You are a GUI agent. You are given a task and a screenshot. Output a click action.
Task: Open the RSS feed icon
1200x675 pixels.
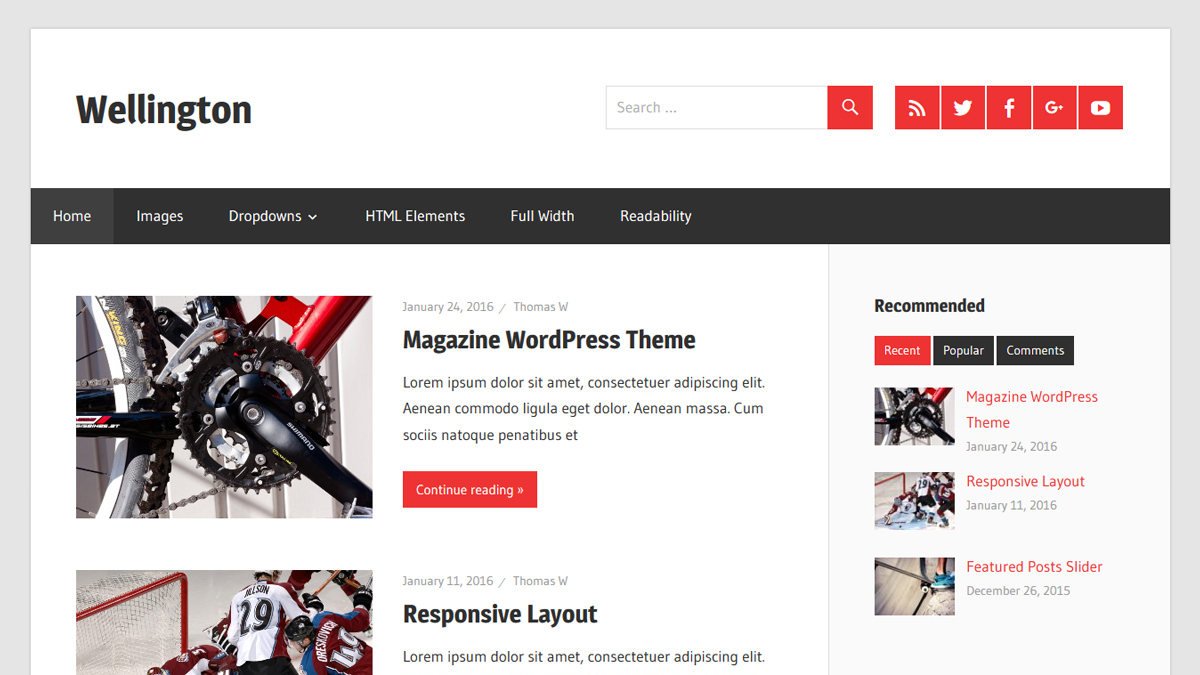point(917,107)
